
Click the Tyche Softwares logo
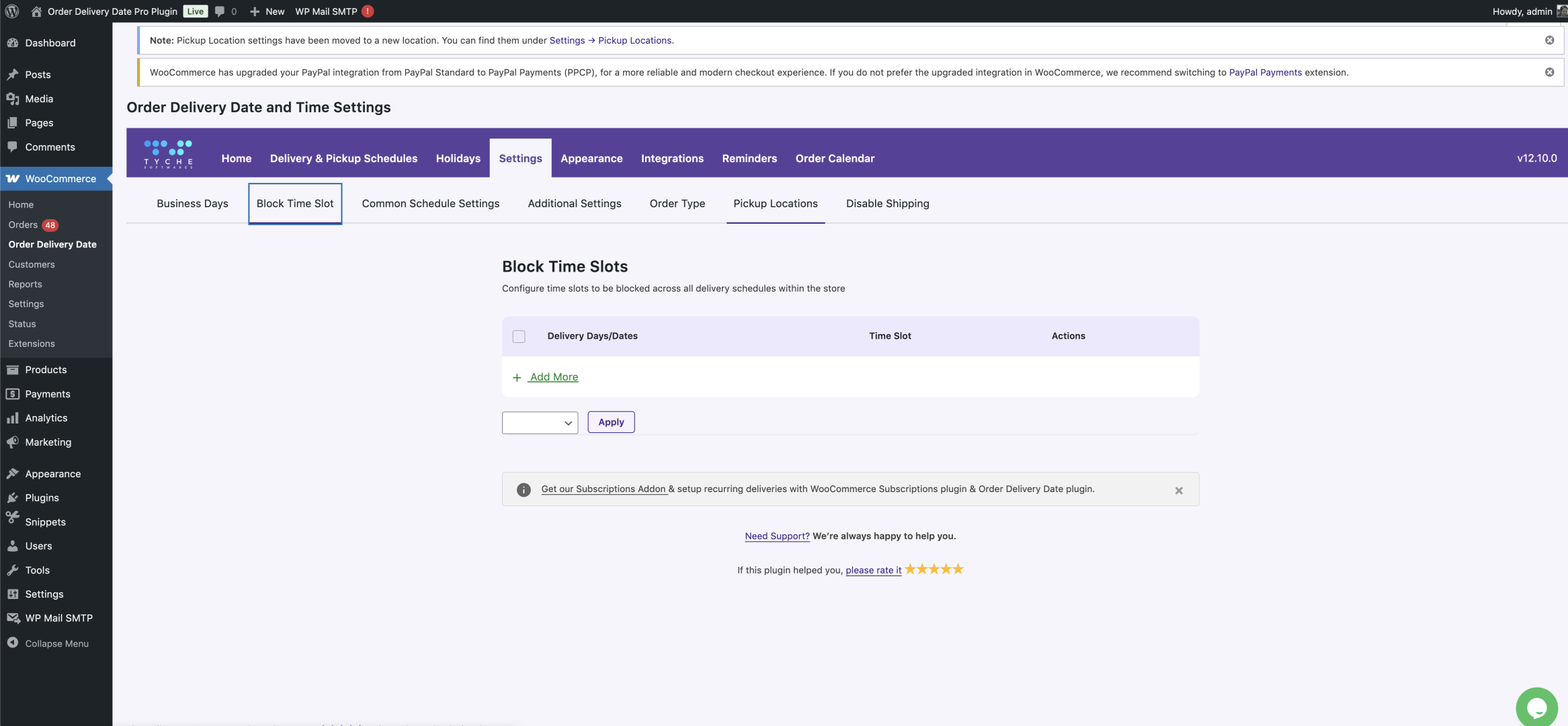(168, 155)
